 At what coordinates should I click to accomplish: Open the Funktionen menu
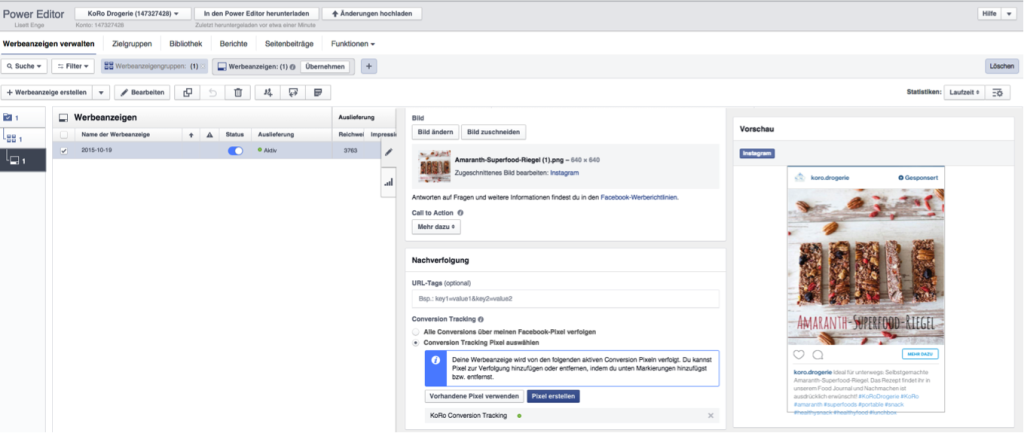click(x=353, y=44)
